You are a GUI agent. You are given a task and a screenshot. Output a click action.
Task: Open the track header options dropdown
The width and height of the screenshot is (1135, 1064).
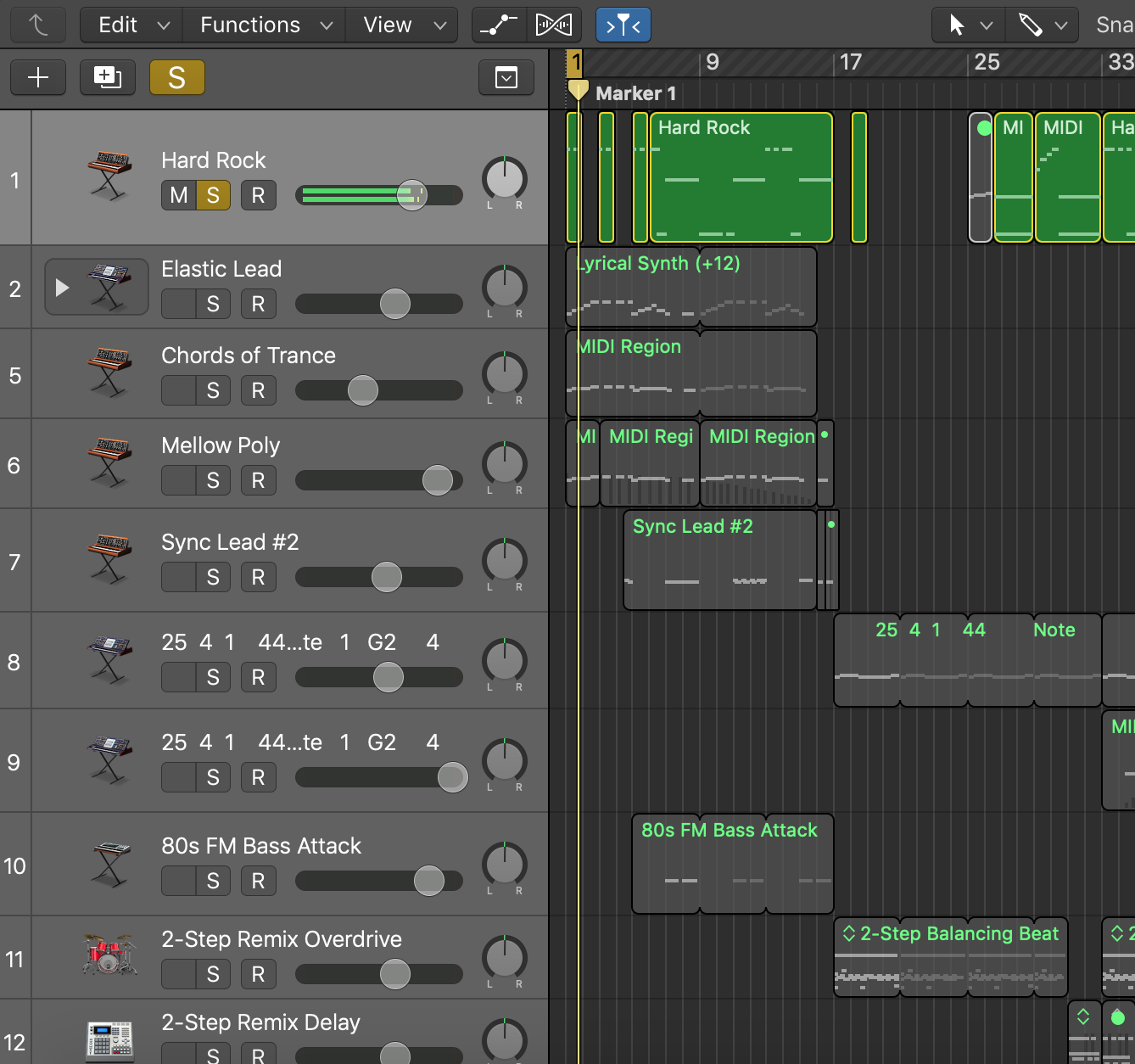click(506, 78)
